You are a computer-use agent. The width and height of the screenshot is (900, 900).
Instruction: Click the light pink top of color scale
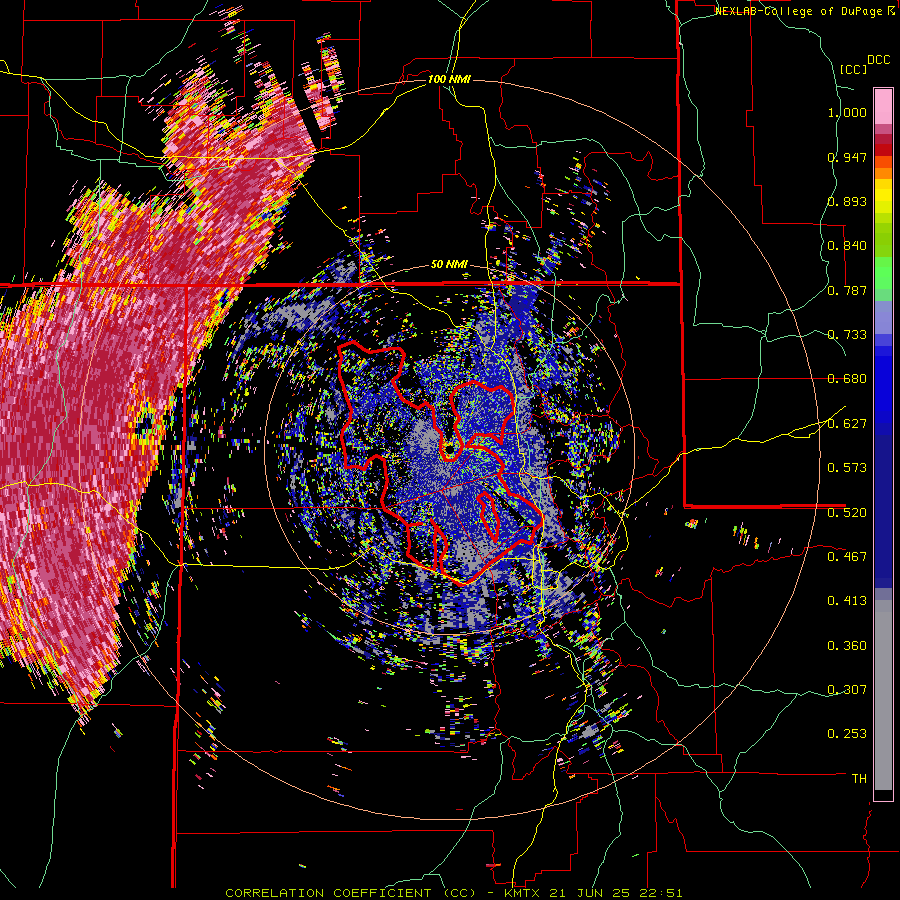tap(883, 106)
